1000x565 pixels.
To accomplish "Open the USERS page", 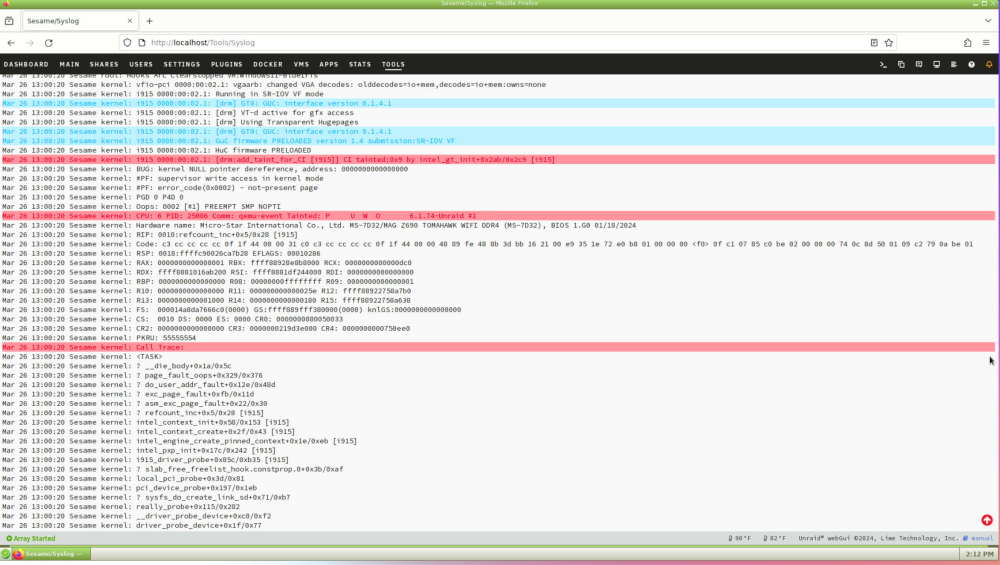I will (141, 64).
